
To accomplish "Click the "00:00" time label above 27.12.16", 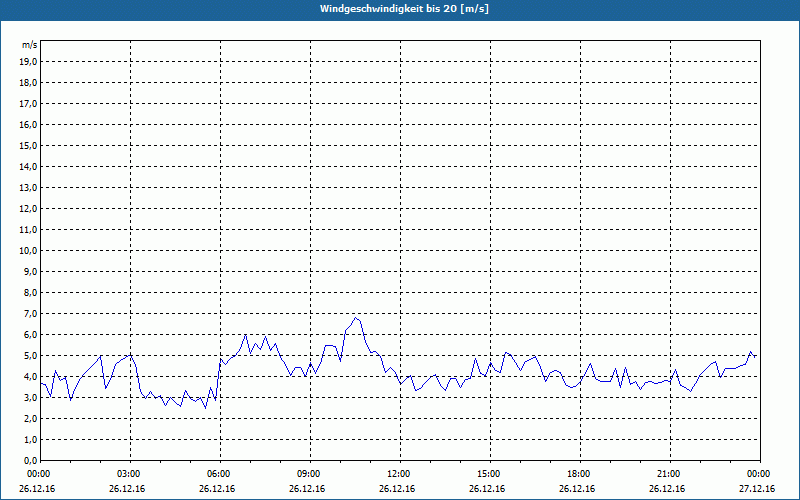I will tap(759, 474).
